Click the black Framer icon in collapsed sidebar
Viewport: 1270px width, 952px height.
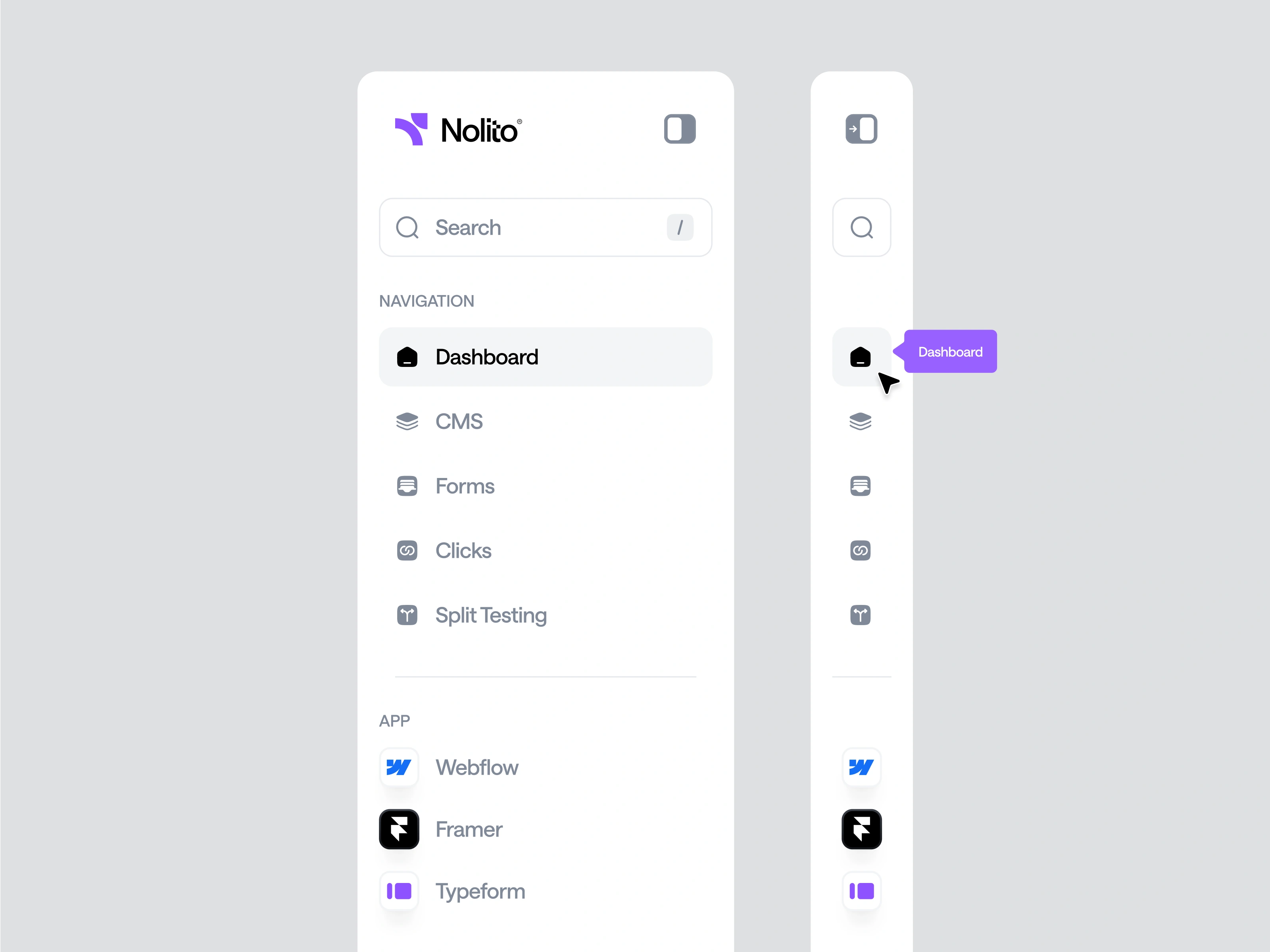click(861, 829)
